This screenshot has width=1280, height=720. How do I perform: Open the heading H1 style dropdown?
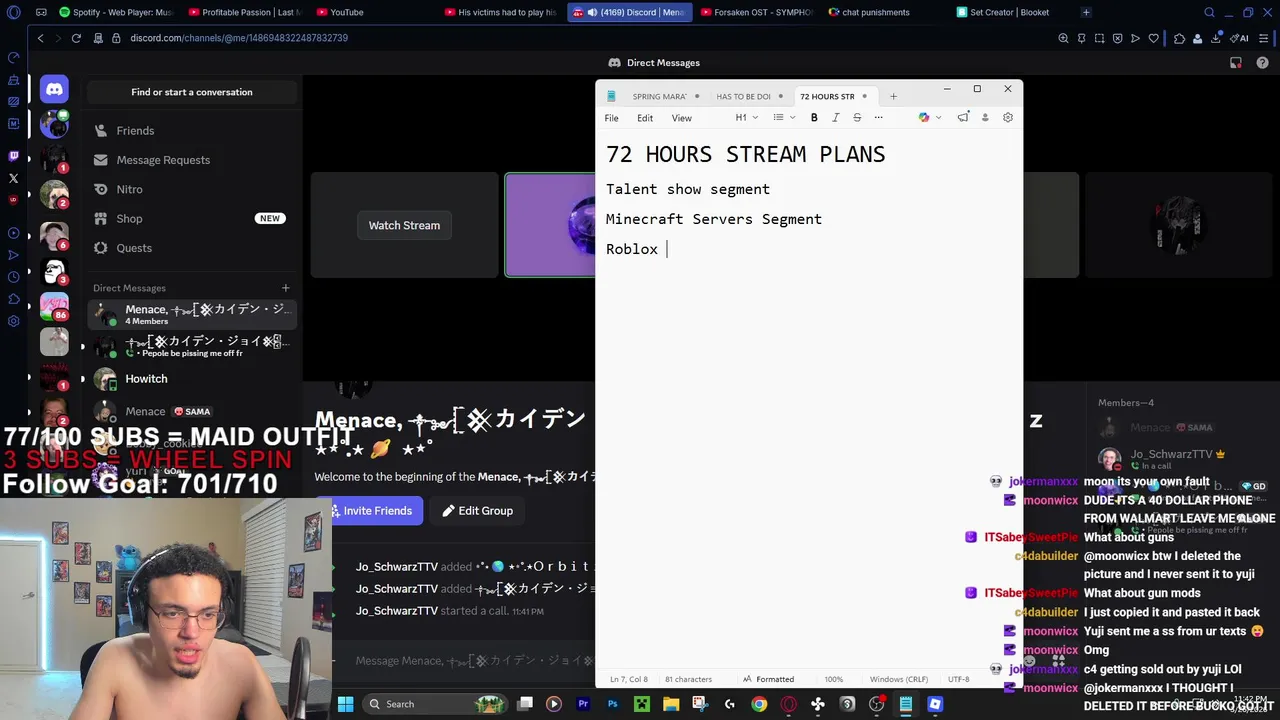[747, 118]
